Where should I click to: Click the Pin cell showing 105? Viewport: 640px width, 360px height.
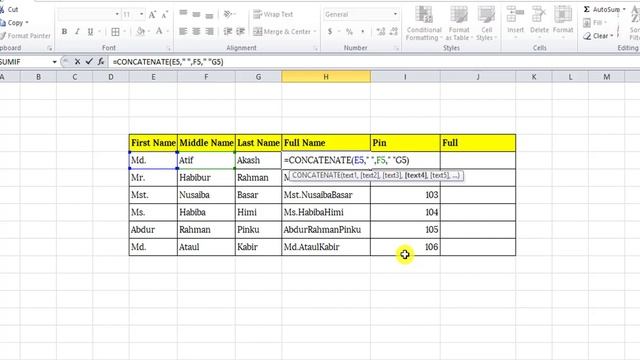click(x=405, y=229)
